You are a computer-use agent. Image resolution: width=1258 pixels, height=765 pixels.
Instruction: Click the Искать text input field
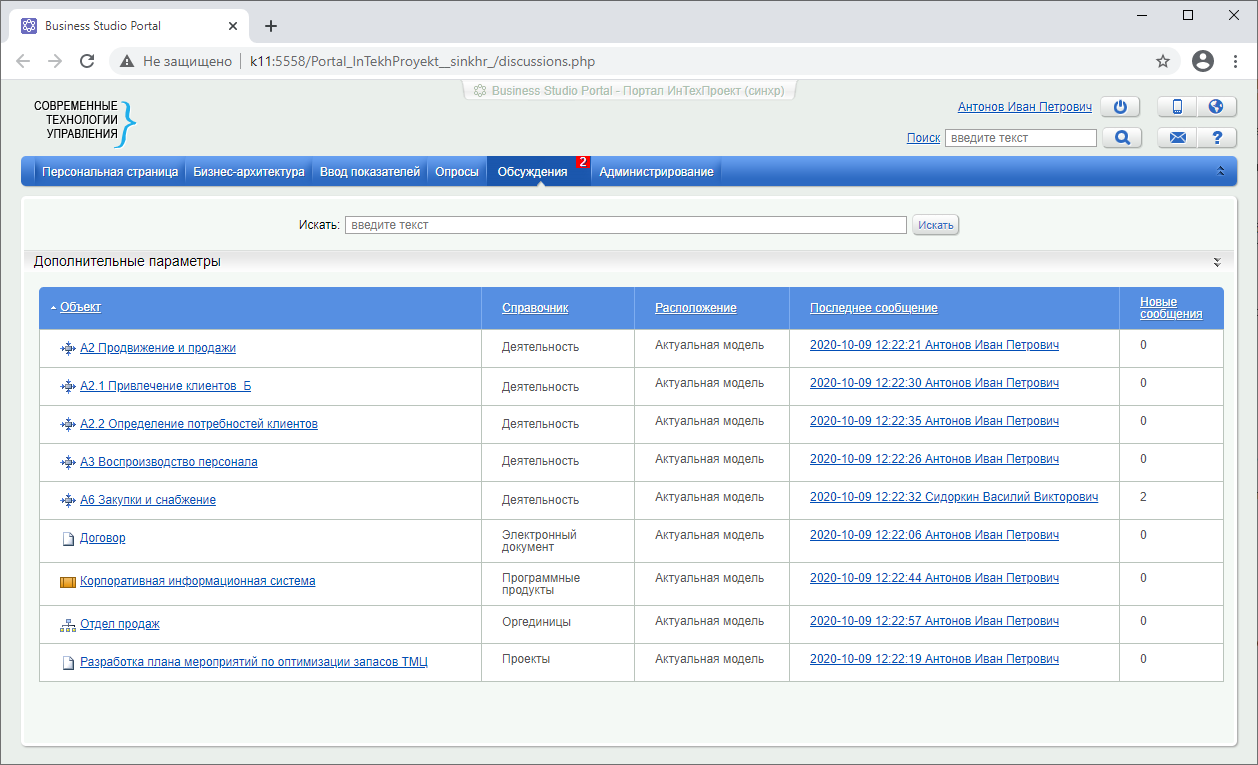tap(625, 225)
